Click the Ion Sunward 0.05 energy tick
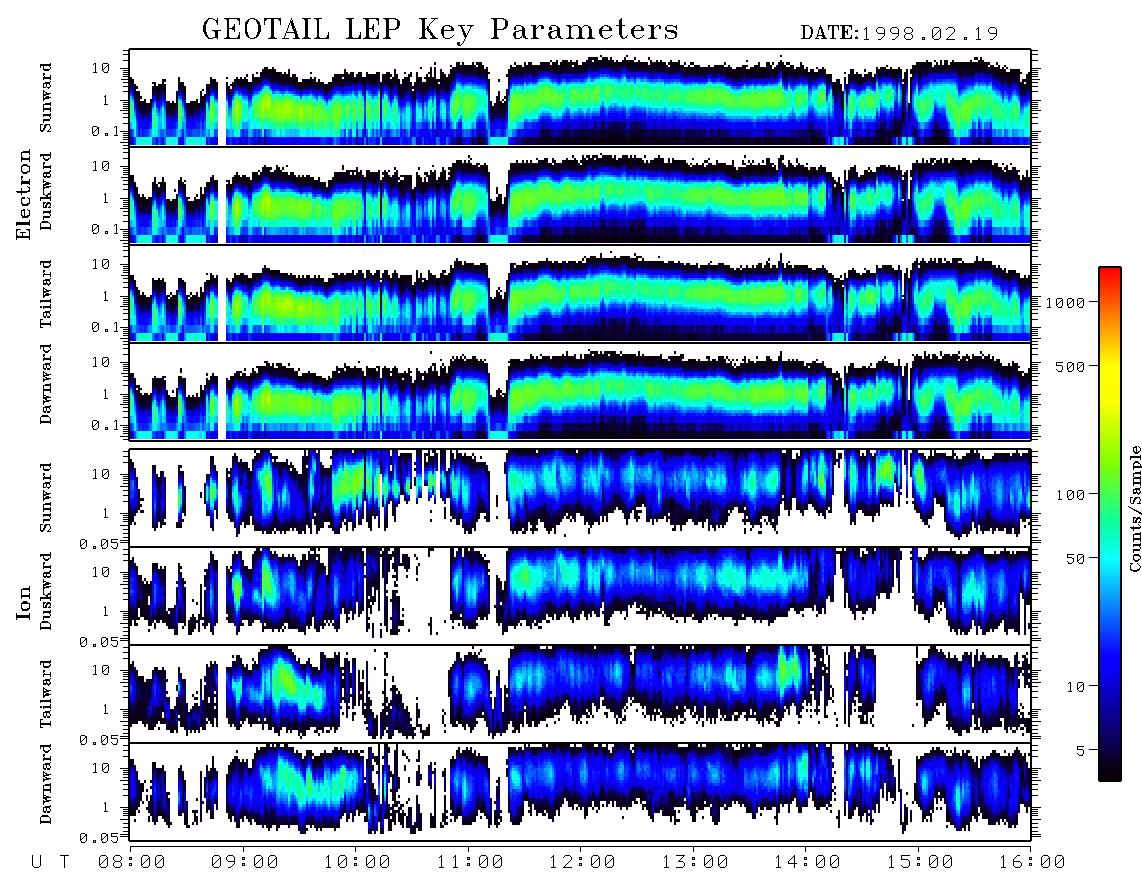 [x=99, y=543]
